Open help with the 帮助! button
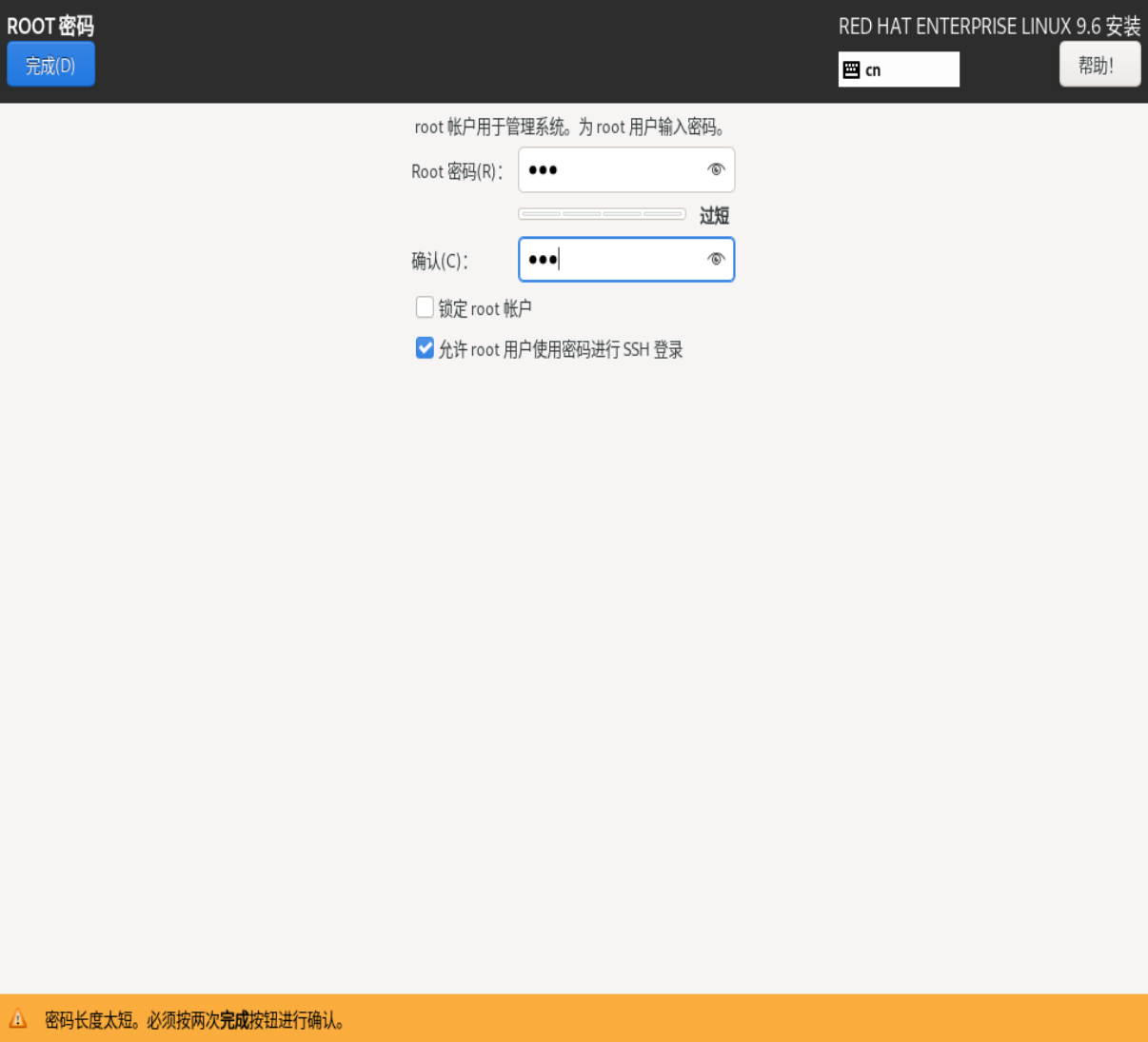Image resolution: width=1148 pixels, height=1042 pixels. click(1099, 65)
